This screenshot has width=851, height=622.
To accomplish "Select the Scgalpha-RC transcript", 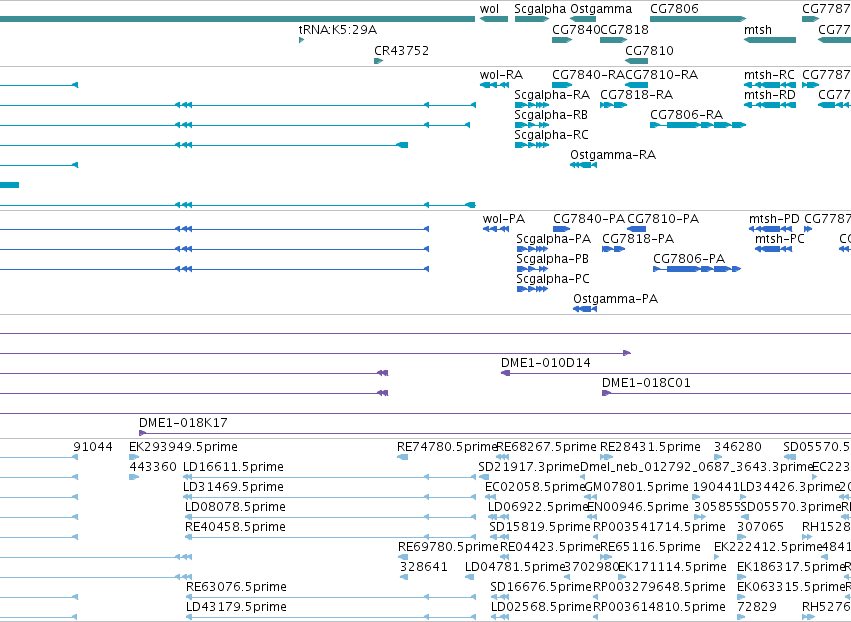I will coord(532,145).
